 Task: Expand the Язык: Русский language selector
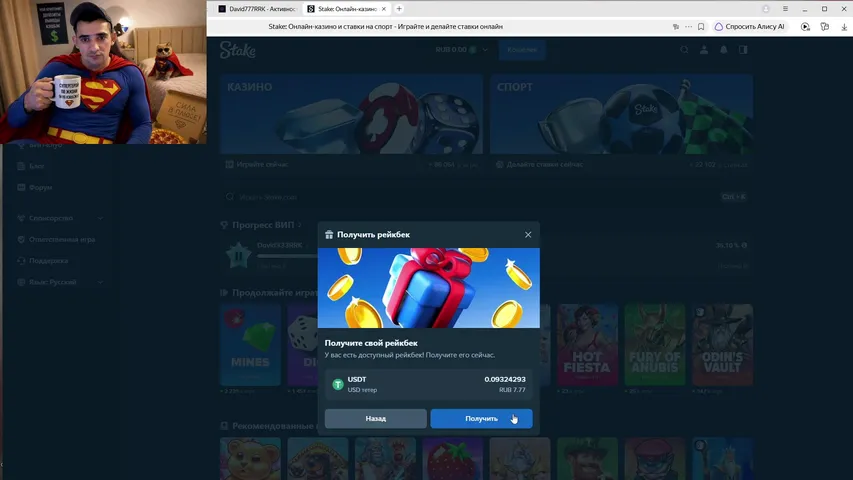click(x=60, y=282)
